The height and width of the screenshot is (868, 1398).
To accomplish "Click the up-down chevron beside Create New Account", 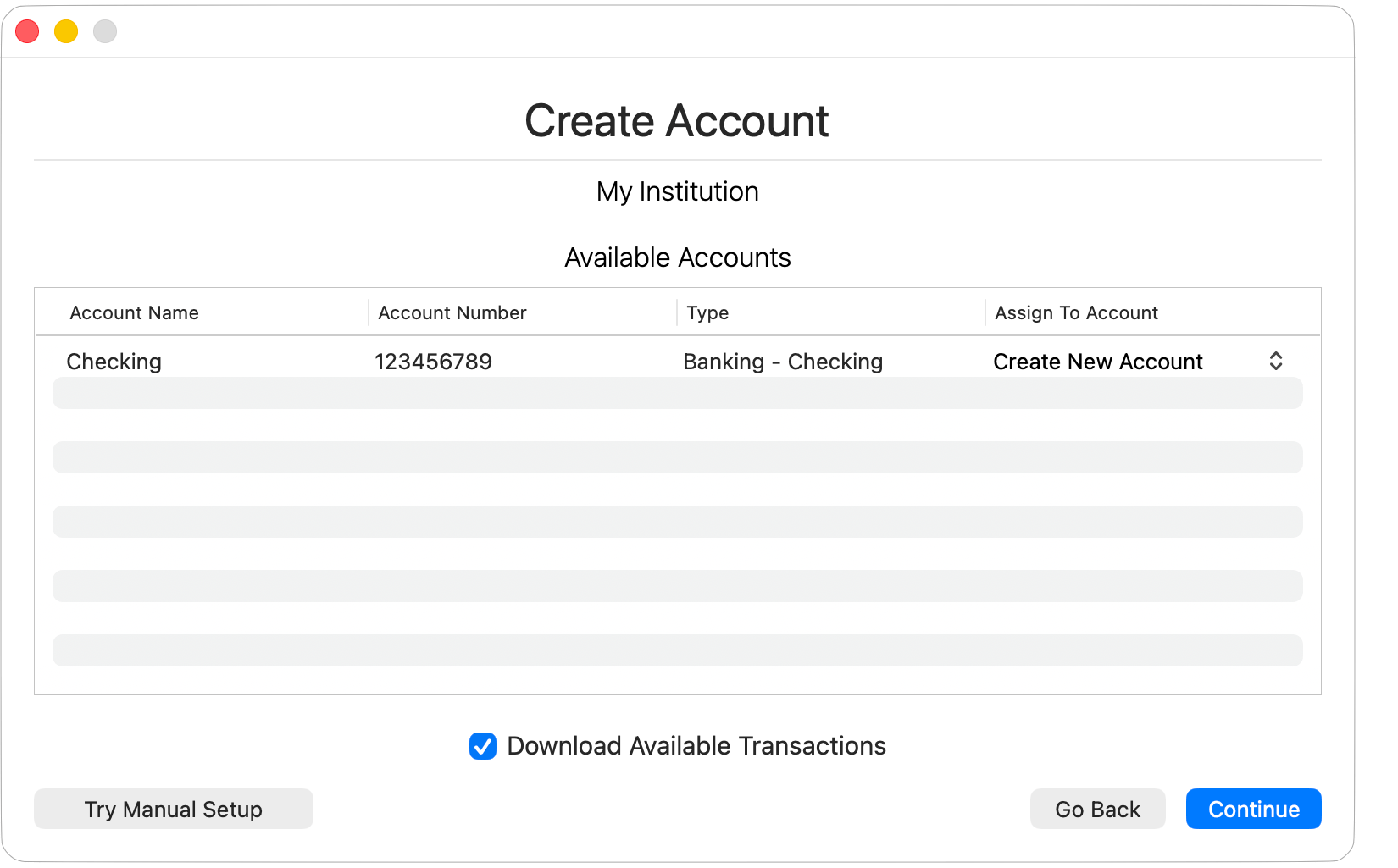I will [x=1276, y=361].
